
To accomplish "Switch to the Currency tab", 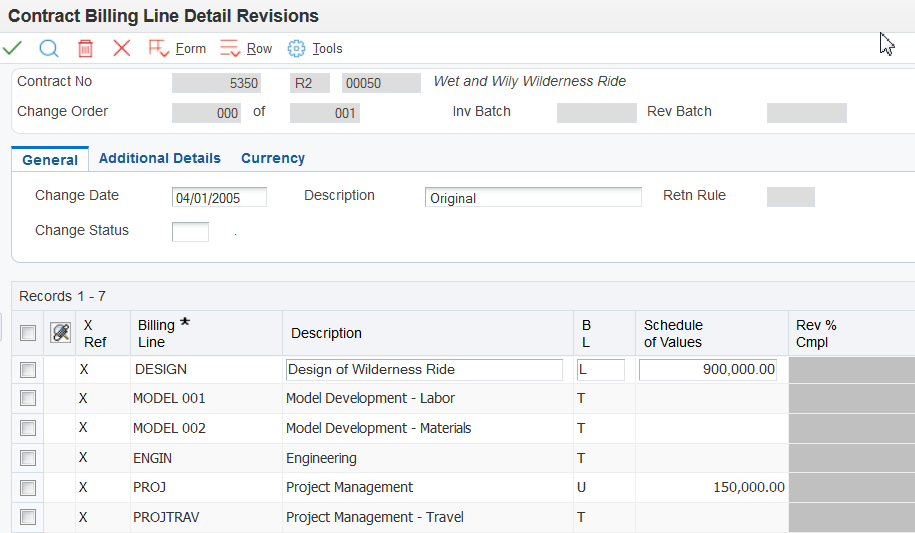I will pos(273,158).
